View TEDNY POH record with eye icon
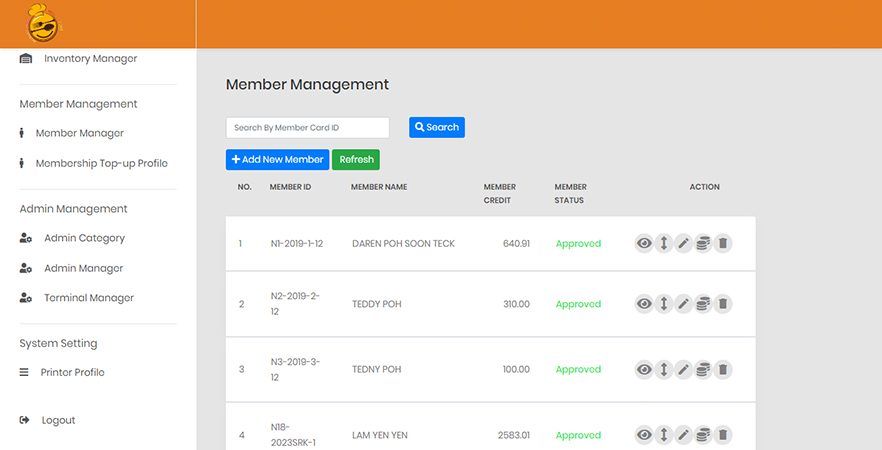The image size is (882, 450). pyautogui.click(x=644, y=369)
